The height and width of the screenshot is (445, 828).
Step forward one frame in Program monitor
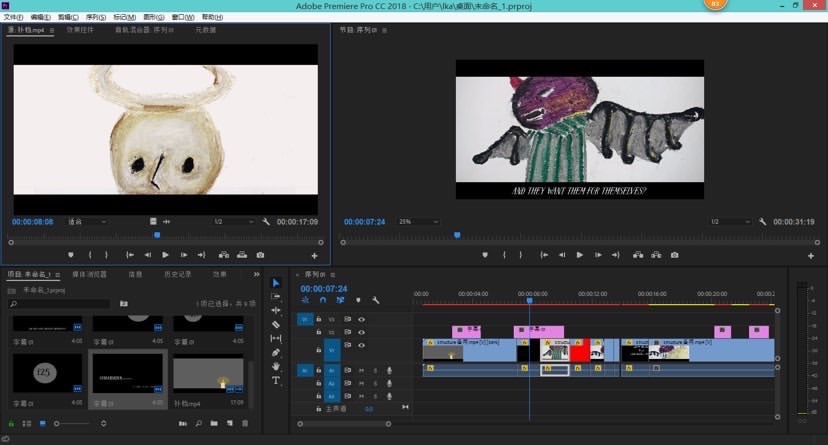tap(598, 255)
